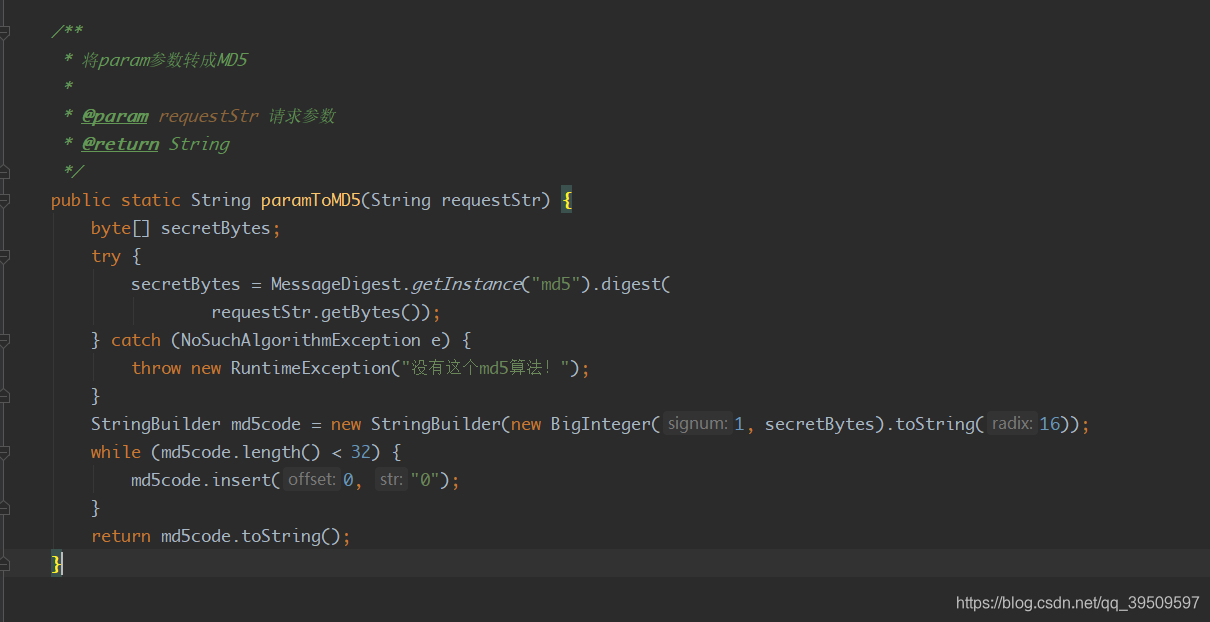The image size is (1210, 622).
Task: Place cursor at highlighted opening brace
Action: pos(567,200)
